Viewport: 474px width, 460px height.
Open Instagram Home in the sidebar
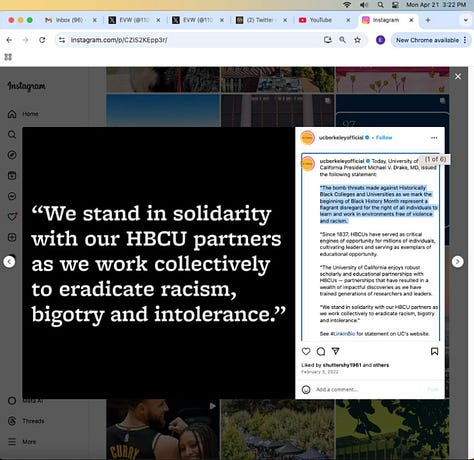pos(23,114)
